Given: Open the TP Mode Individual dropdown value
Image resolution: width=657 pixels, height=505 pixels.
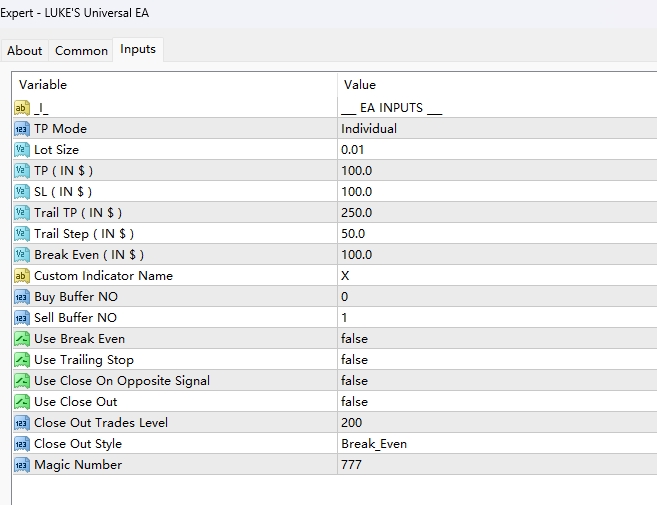Looking at the screenshot, I should [369, 128].
